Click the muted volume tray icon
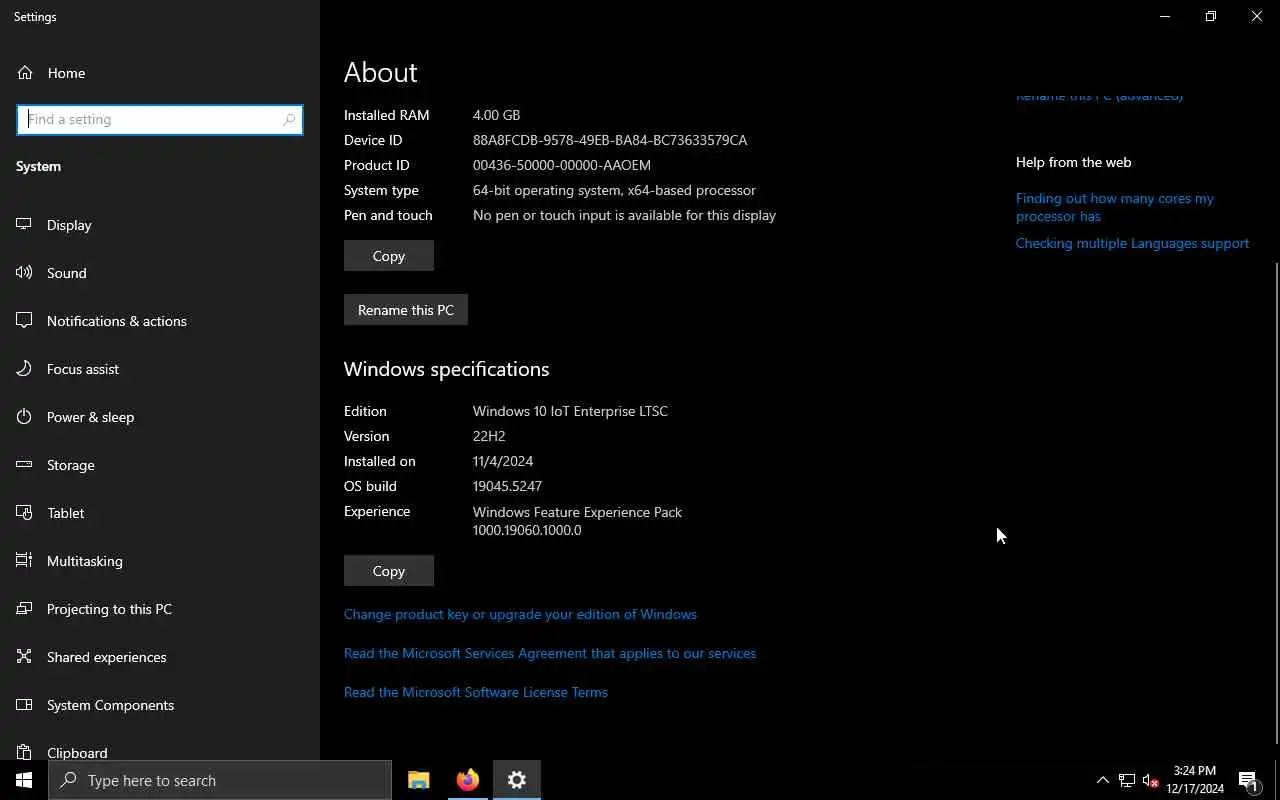Image resolution: width=1280 pixels, height=800 pixels. pos(1151,780)
